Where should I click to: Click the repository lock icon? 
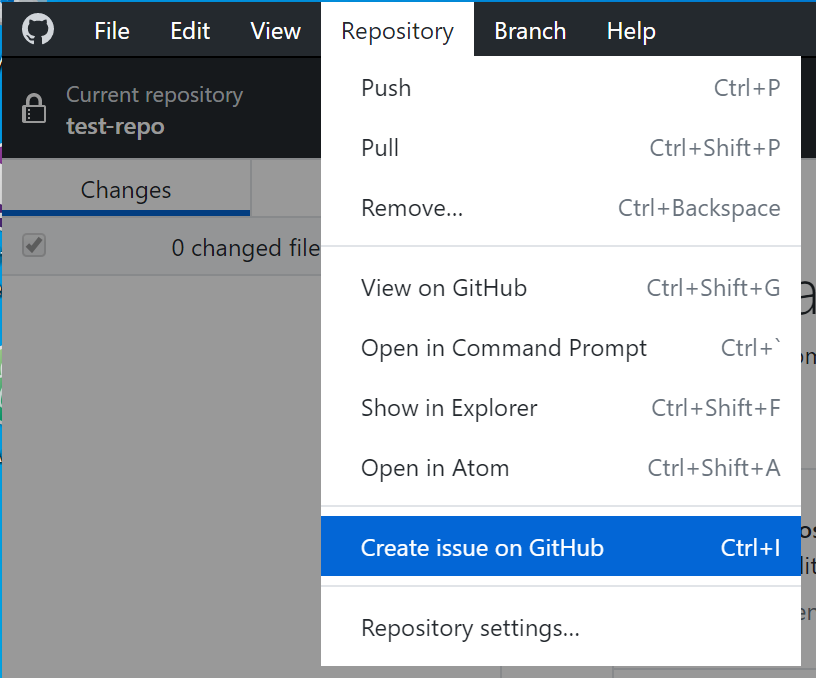point(34,108)
